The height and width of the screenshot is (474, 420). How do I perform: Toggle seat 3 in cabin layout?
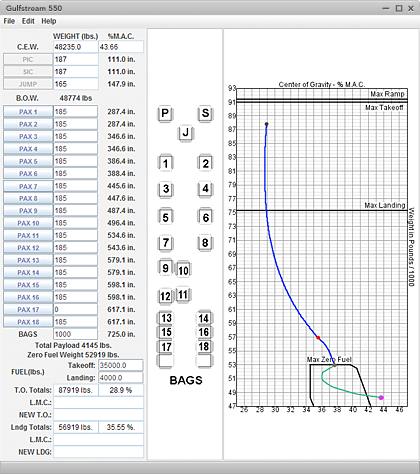click(166, 189)
